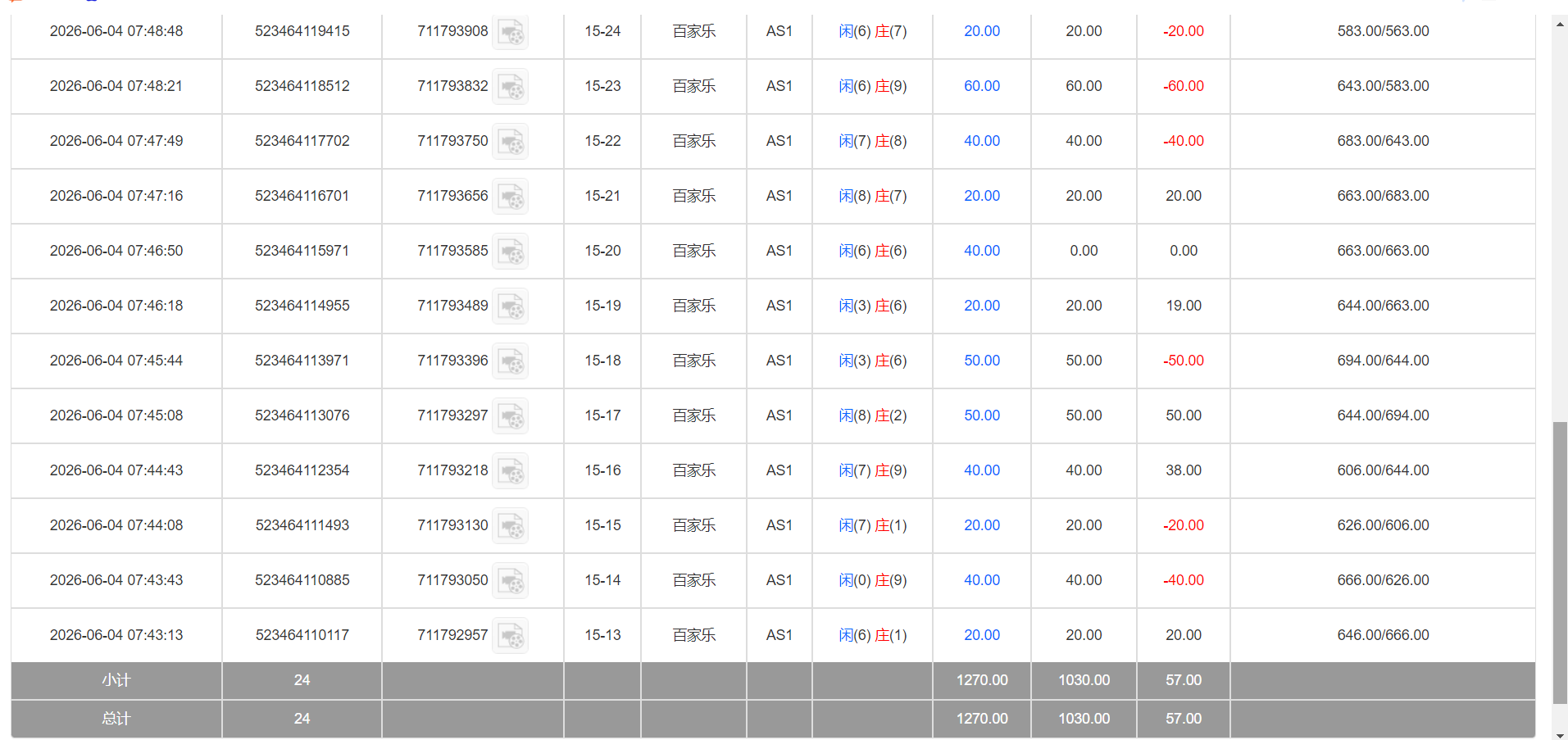Select order number 523464110885
This screenshot has width=1568, height=740.
pyautogui.click(x=302, y=580)
